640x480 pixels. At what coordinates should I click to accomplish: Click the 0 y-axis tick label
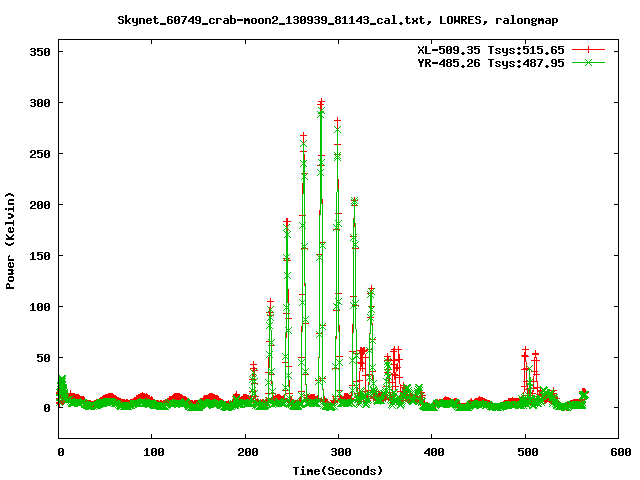(47, 408)
